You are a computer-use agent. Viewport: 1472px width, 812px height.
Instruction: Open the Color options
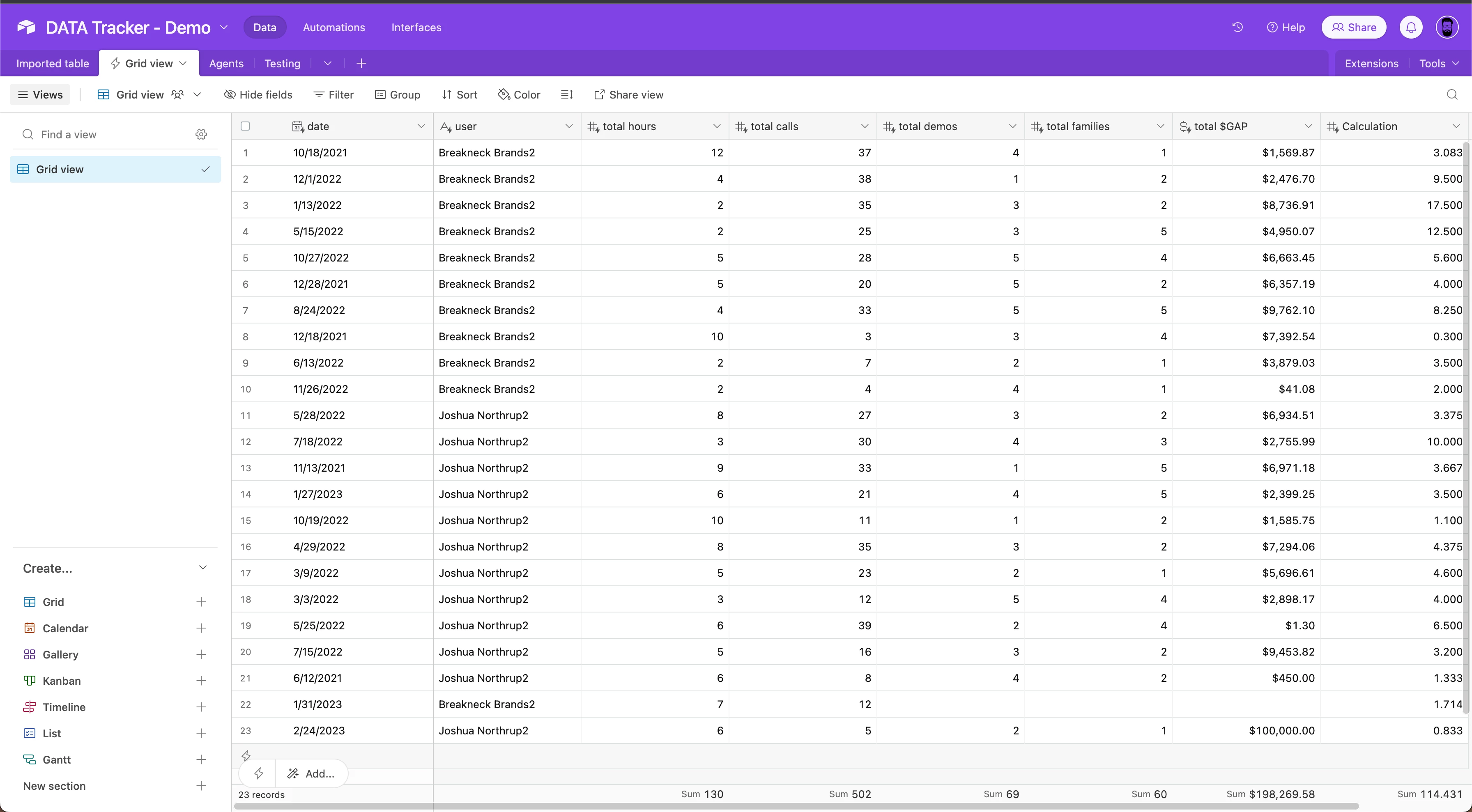click(519, 94)
